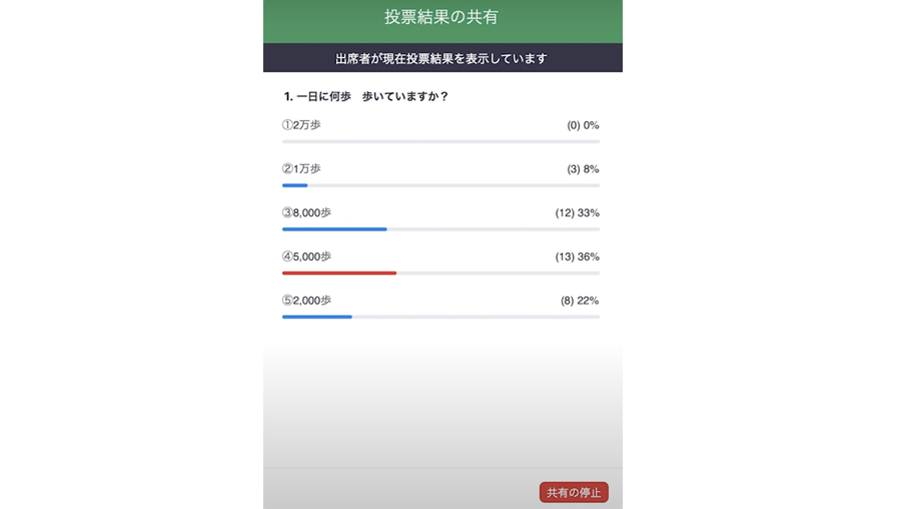Click the blue filled part of ⑤2,000歩 bar
The image size is (906, 509).
tap(316, 317)
